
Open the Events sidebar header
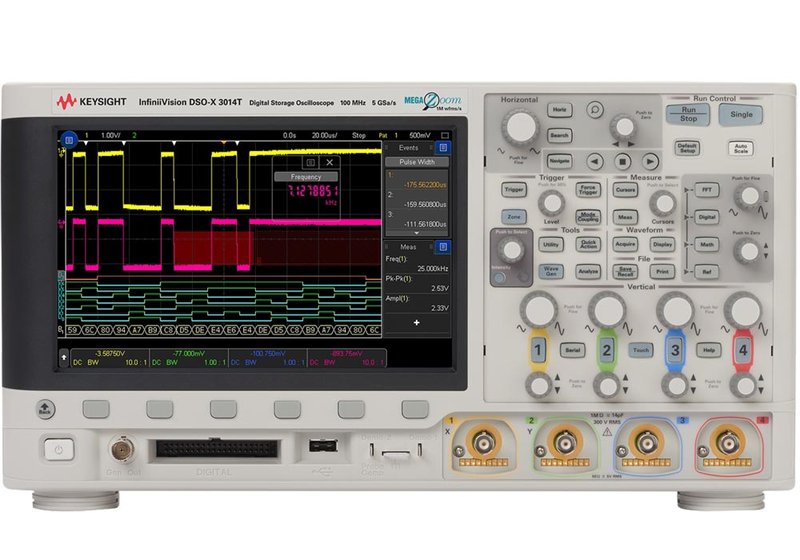409,148
